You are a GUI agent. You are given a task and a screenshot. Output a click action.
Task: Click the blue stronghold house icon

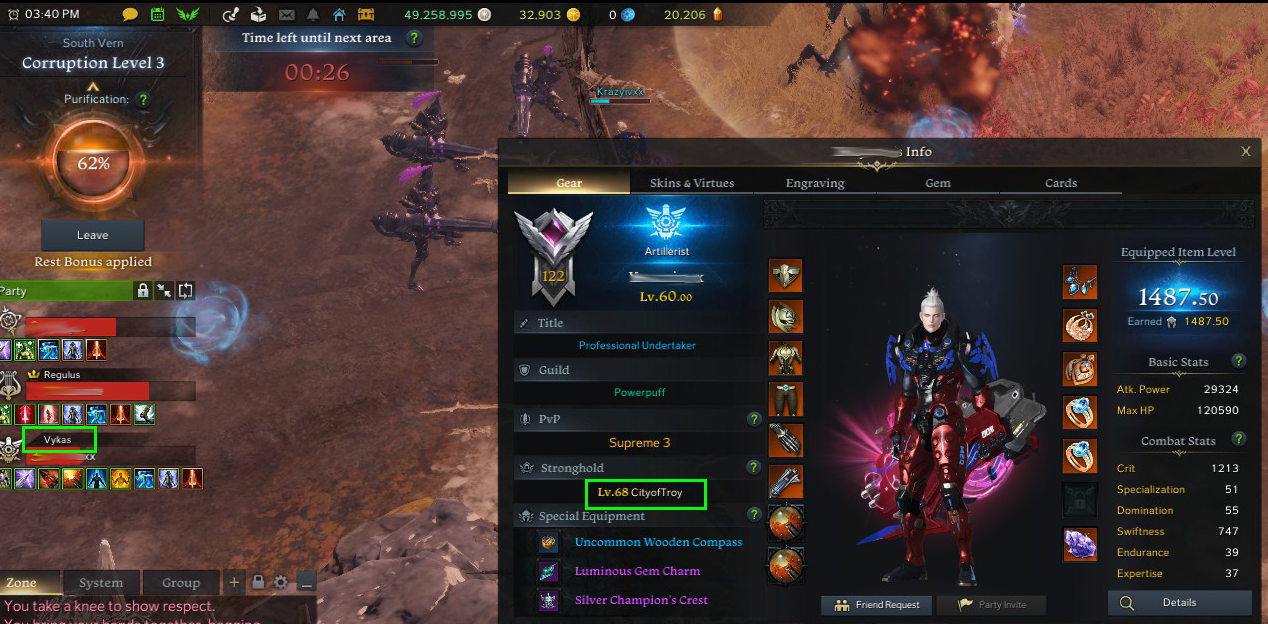click(340, 15)
